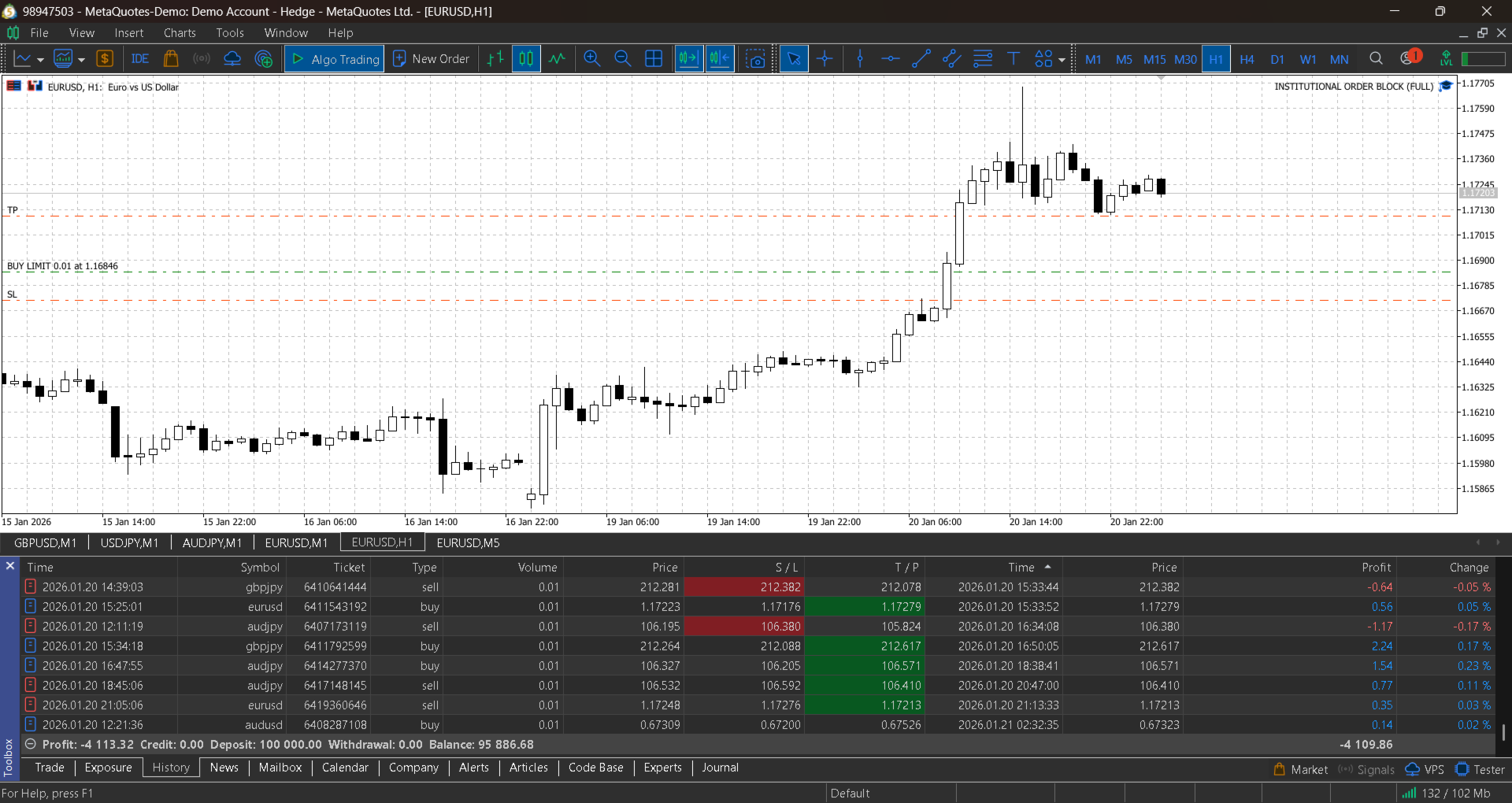
Task: Draw a horizontal line
Action: (891, 59)
